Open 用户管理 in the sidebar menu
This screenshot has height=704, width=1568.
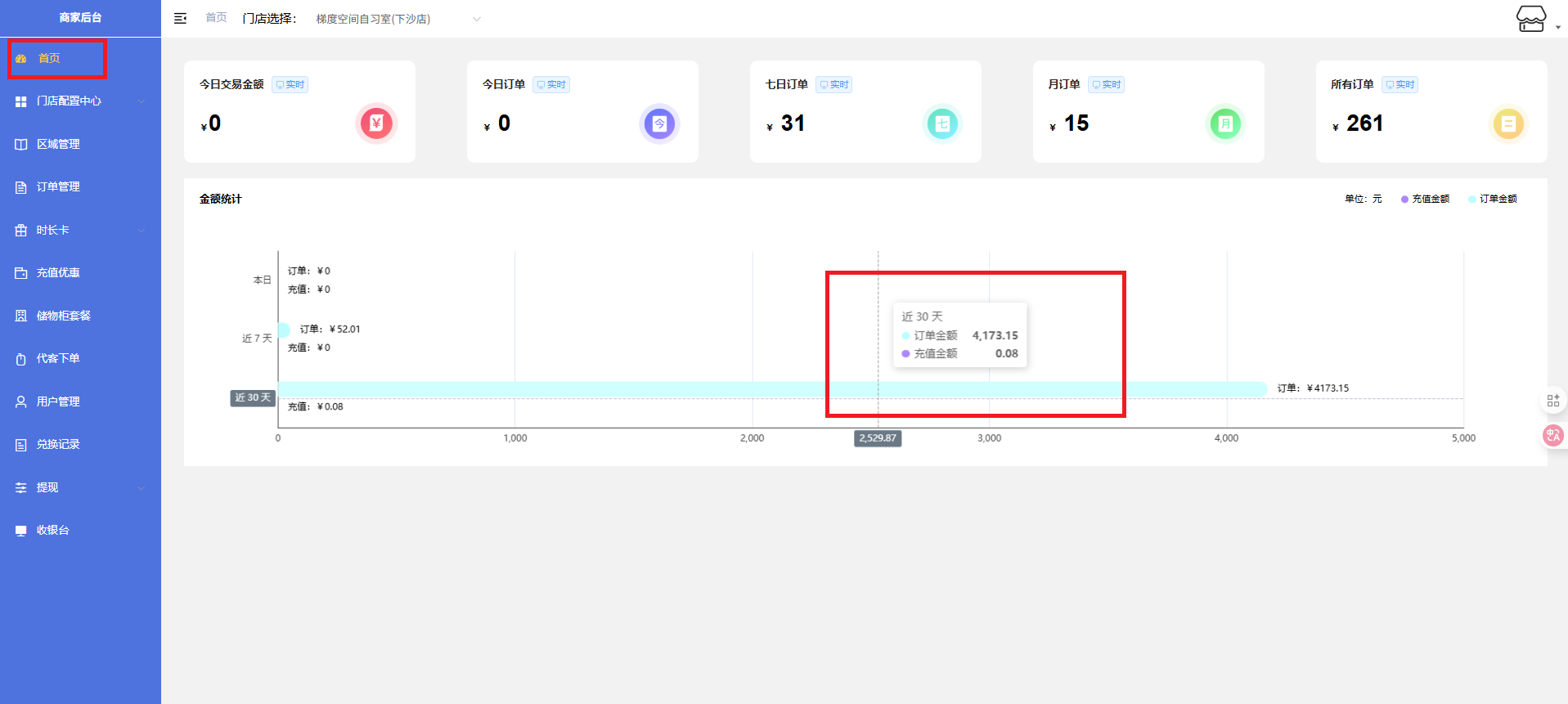tap(80, 401)
